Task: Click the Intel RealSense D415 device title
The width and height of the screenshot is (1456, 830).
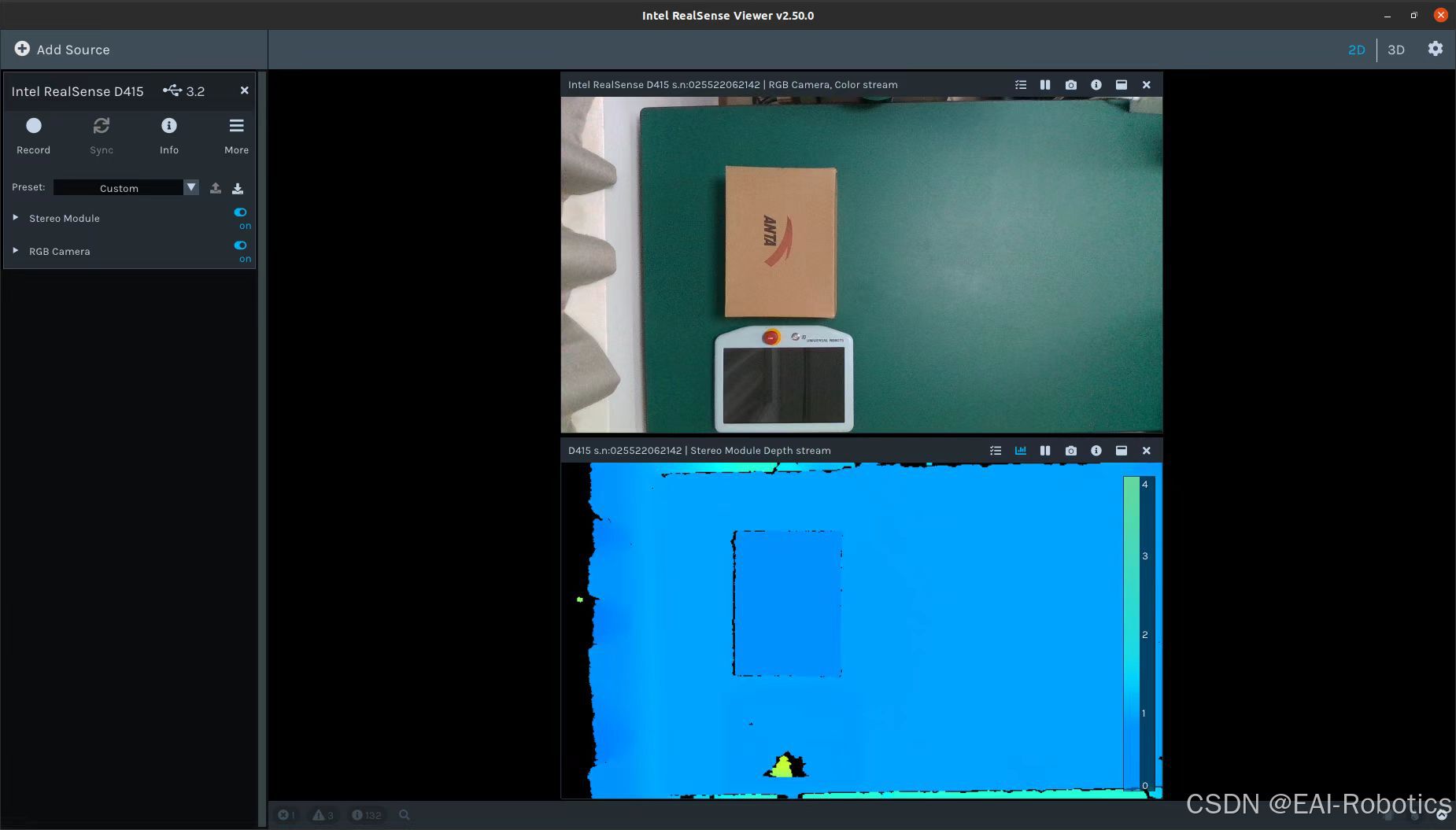Action: point(77,91)
